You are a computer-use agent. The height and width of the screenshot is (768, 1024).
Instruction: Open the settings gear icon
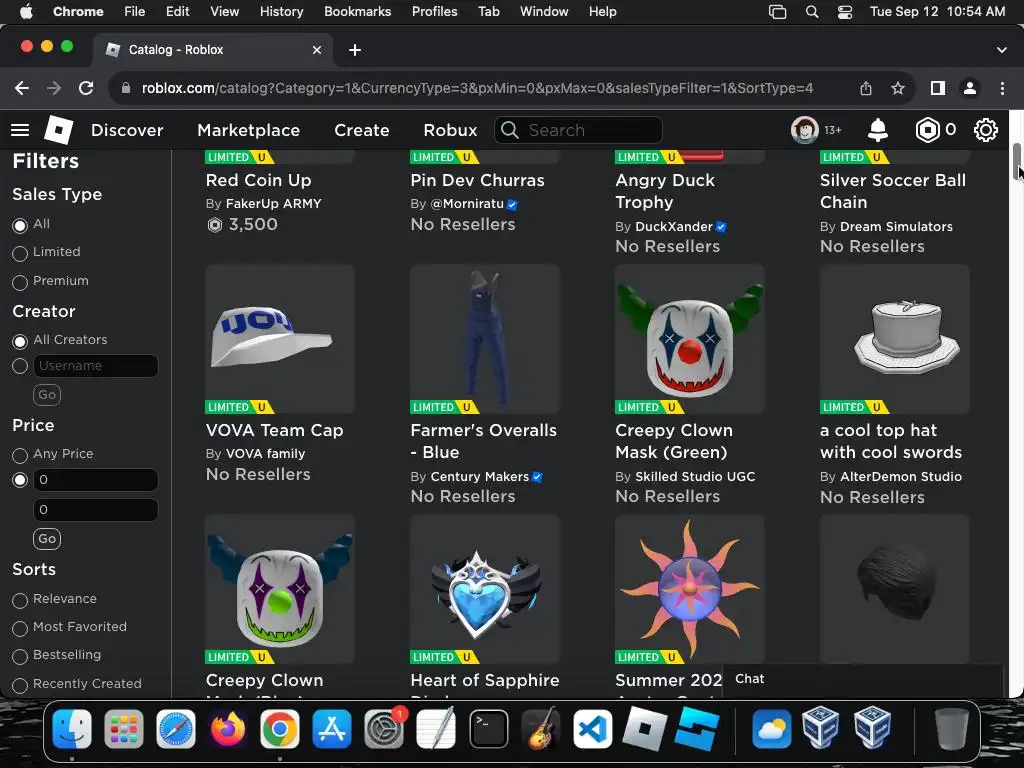click(x=985, y=130)
